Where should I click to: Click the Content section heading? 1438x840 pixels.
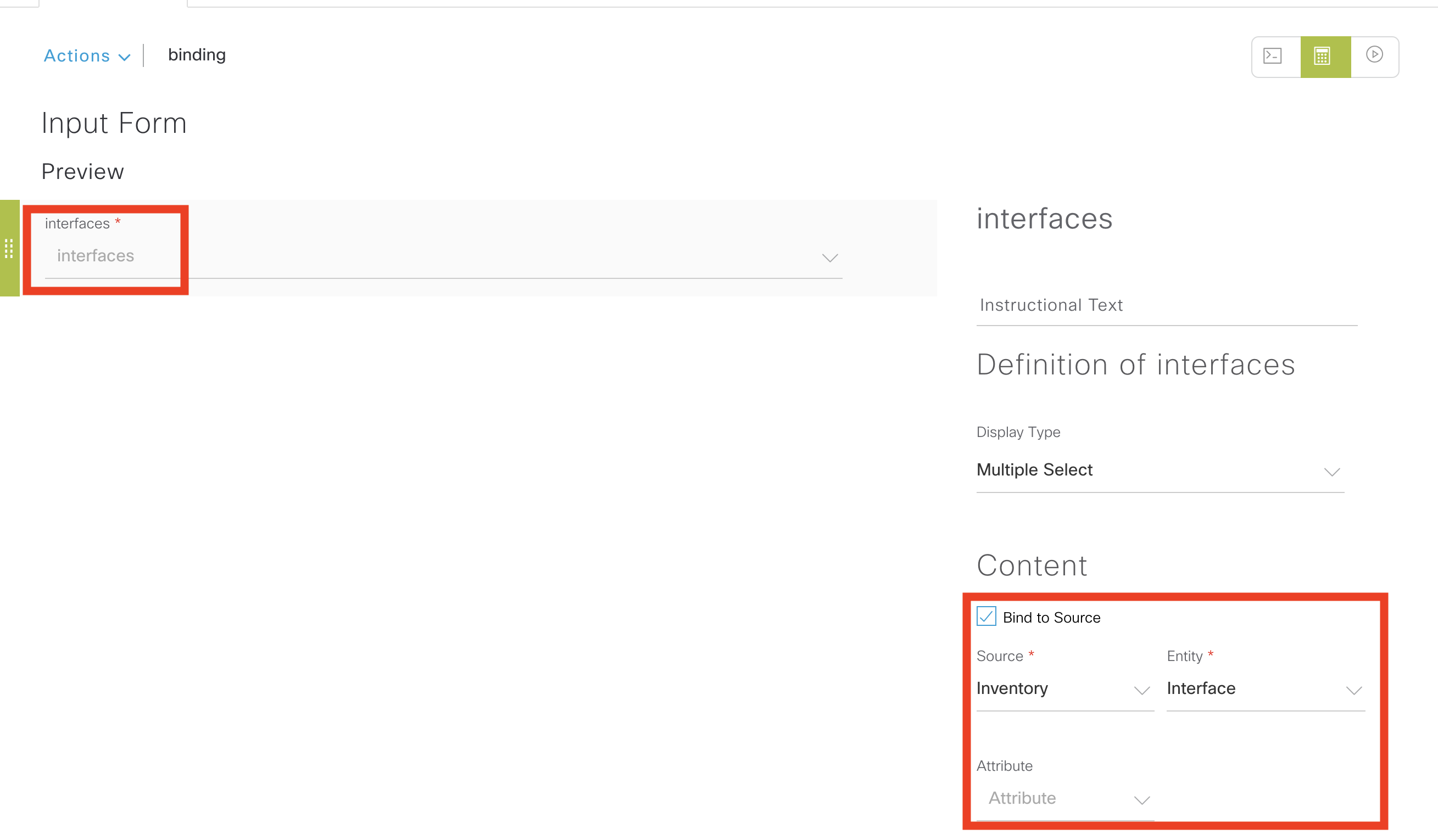tap(1031, 565)
